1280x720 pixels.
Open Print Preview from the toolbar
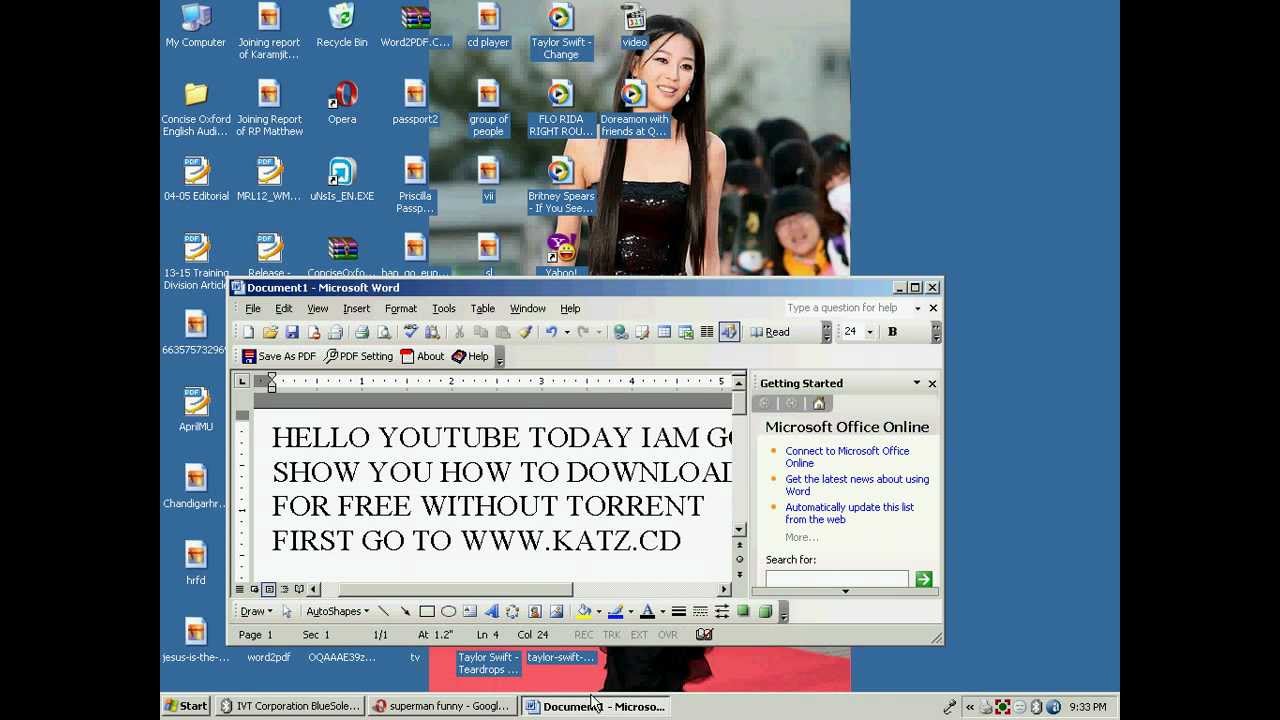pos(384,332)
